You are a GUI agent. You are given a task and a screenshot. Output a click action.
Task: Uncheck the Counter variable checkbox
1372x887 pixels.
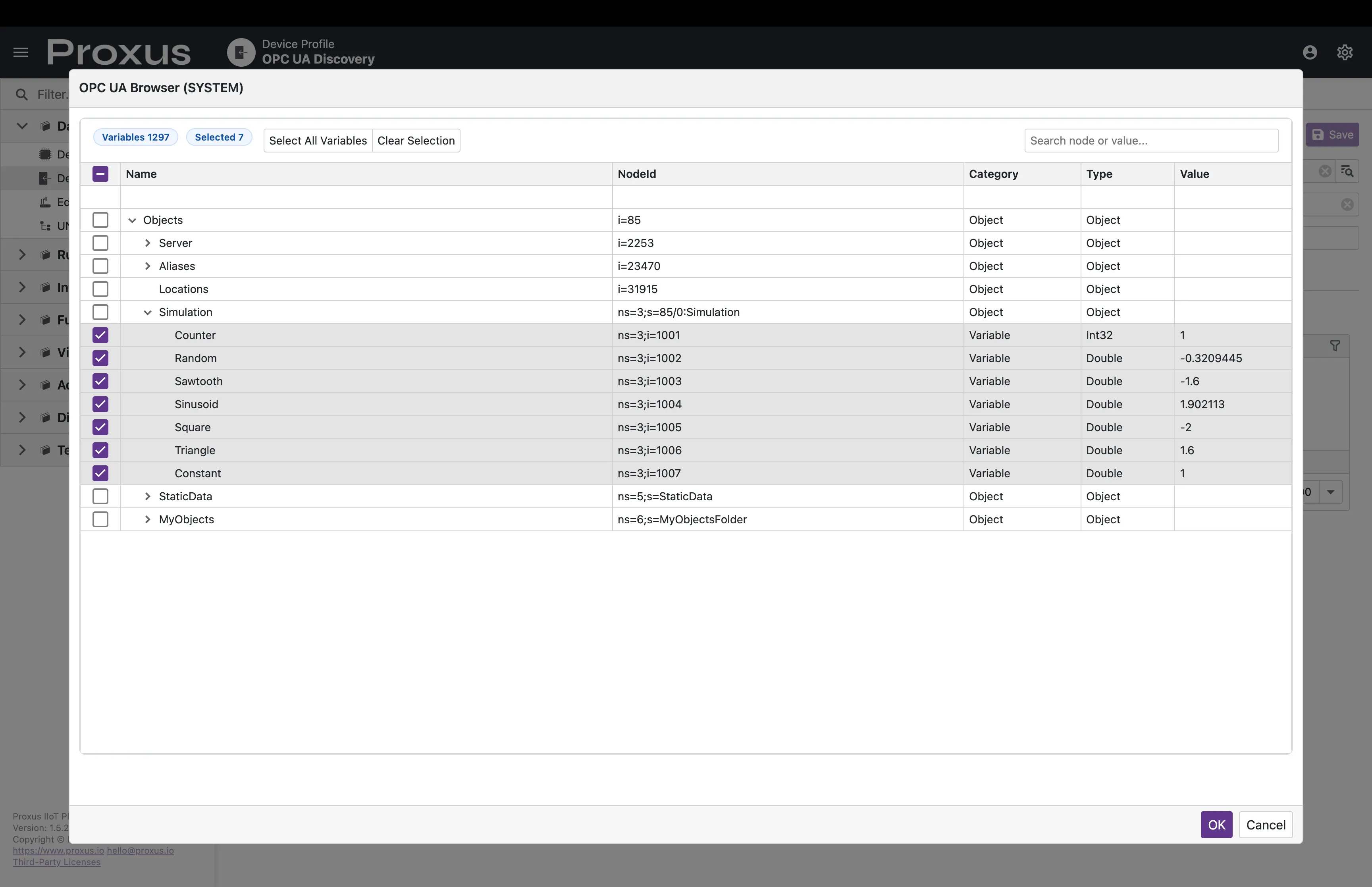point(100,335)
